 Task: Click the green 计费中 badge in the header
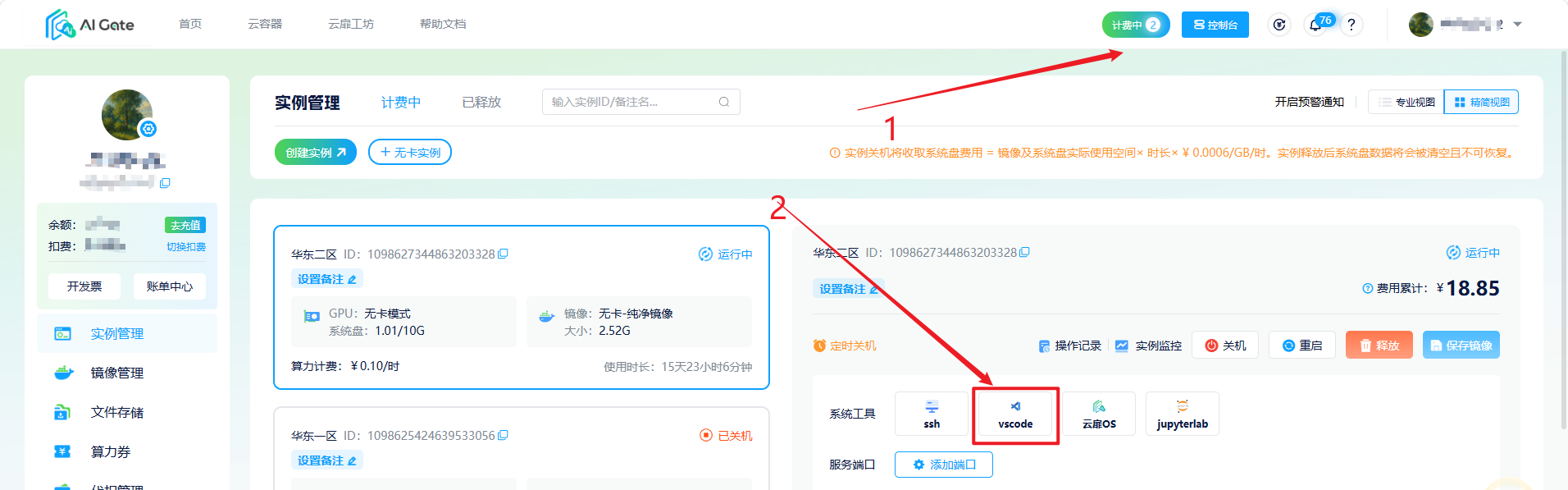[x=1136, y=25]
